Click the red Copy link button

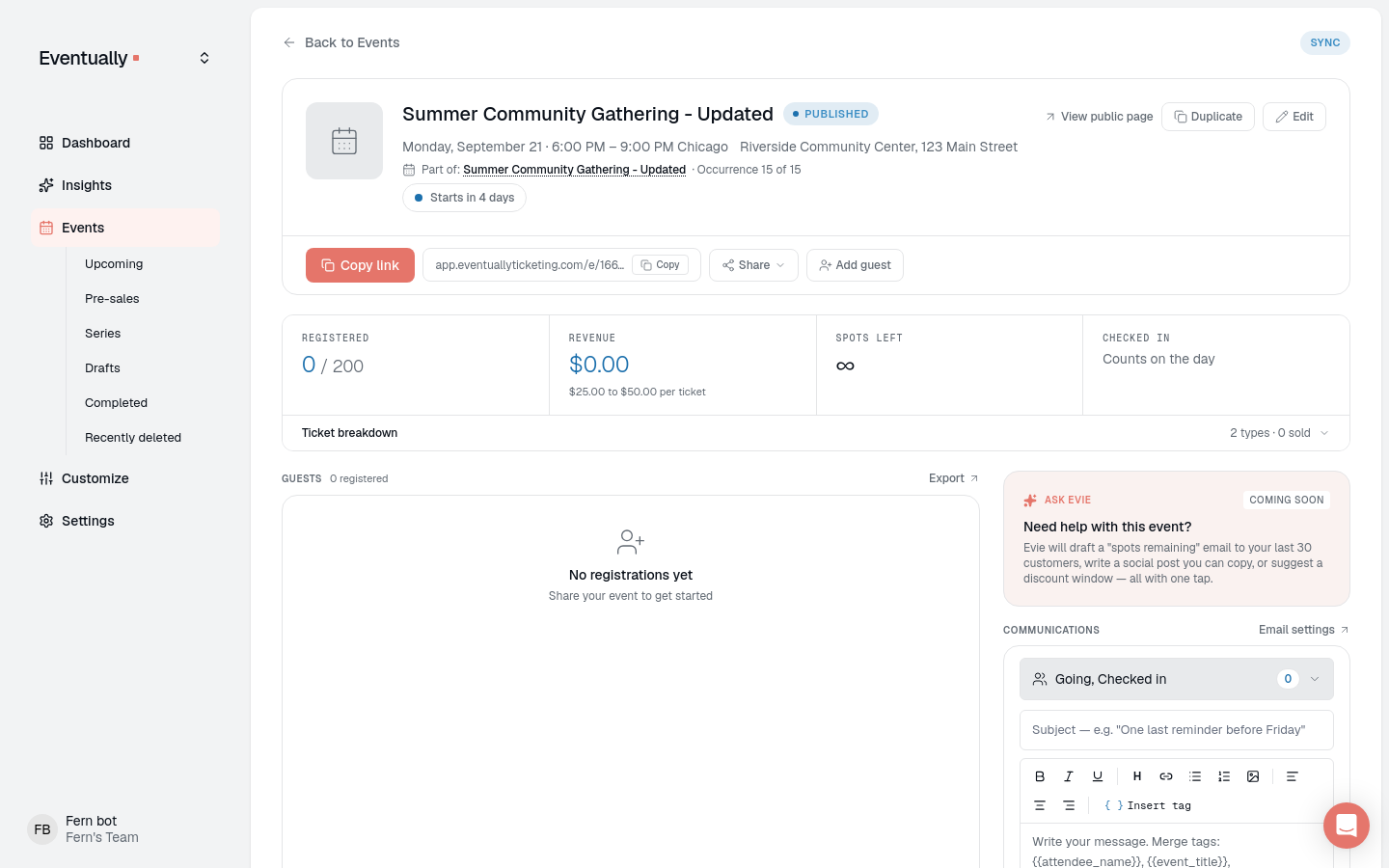(360, 265)
